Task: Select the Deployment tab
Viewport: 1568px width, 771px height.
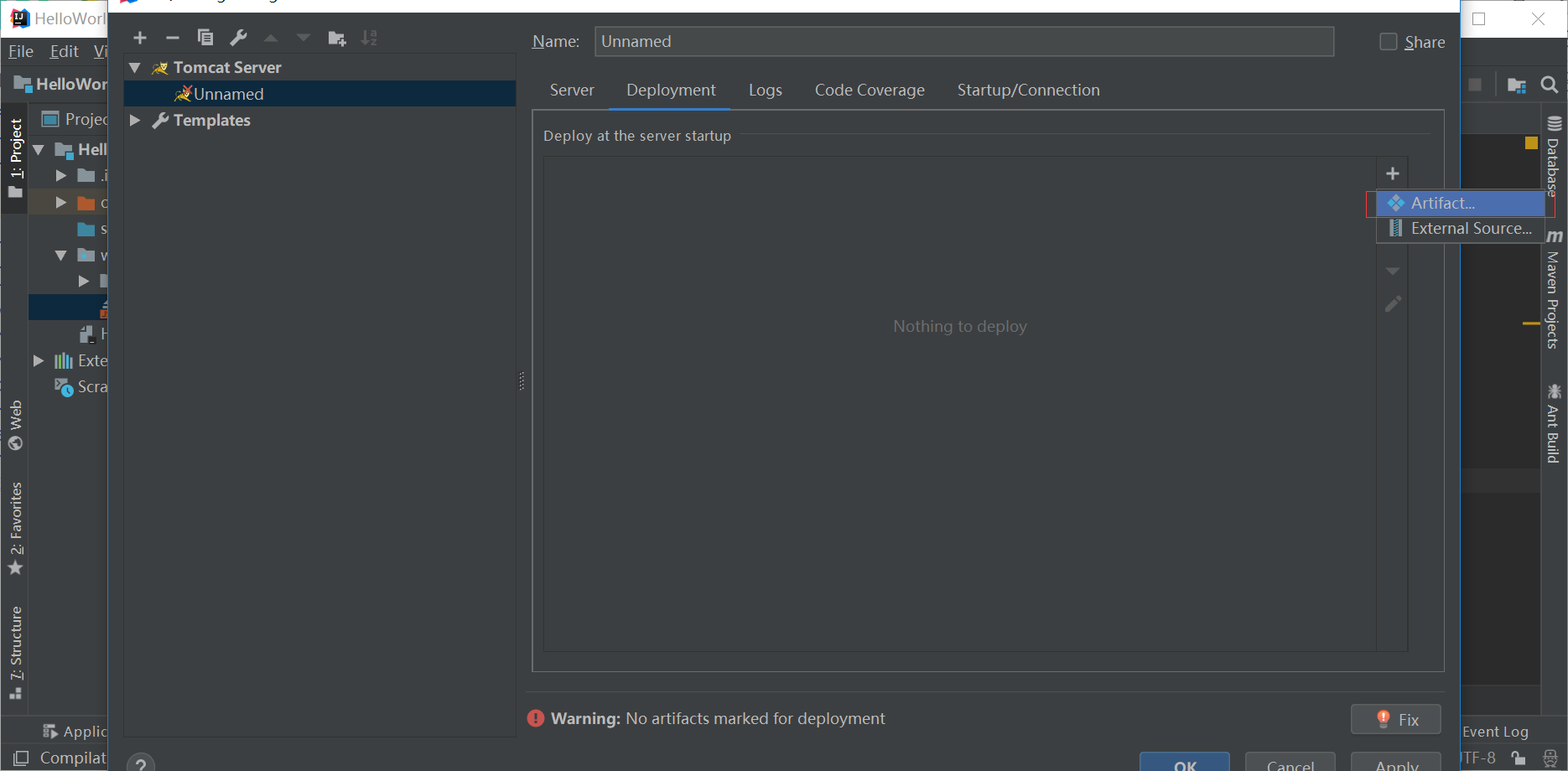Action: click(671, 90)
